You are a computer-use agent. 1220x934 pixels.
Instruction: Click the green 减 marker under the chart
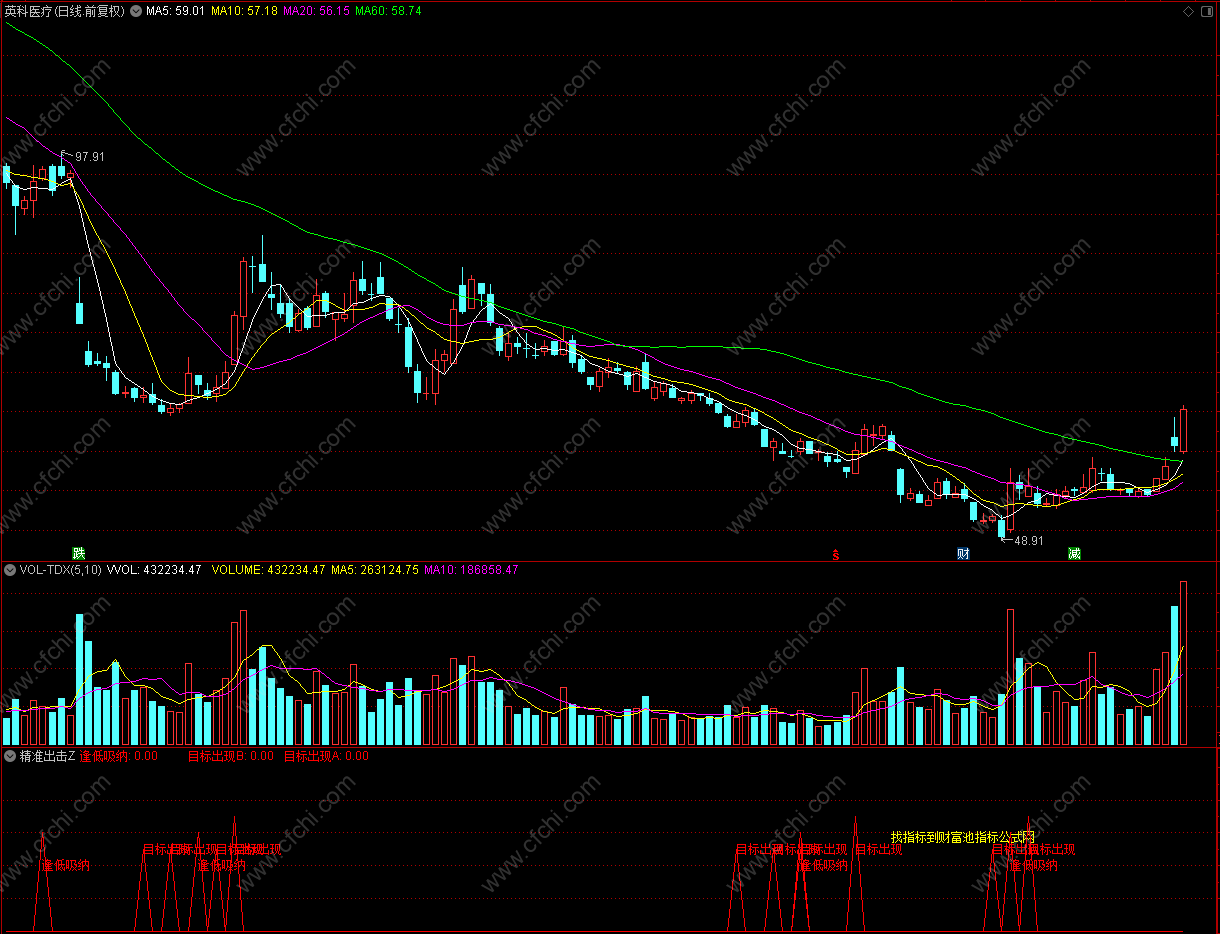click(1074, 553)
